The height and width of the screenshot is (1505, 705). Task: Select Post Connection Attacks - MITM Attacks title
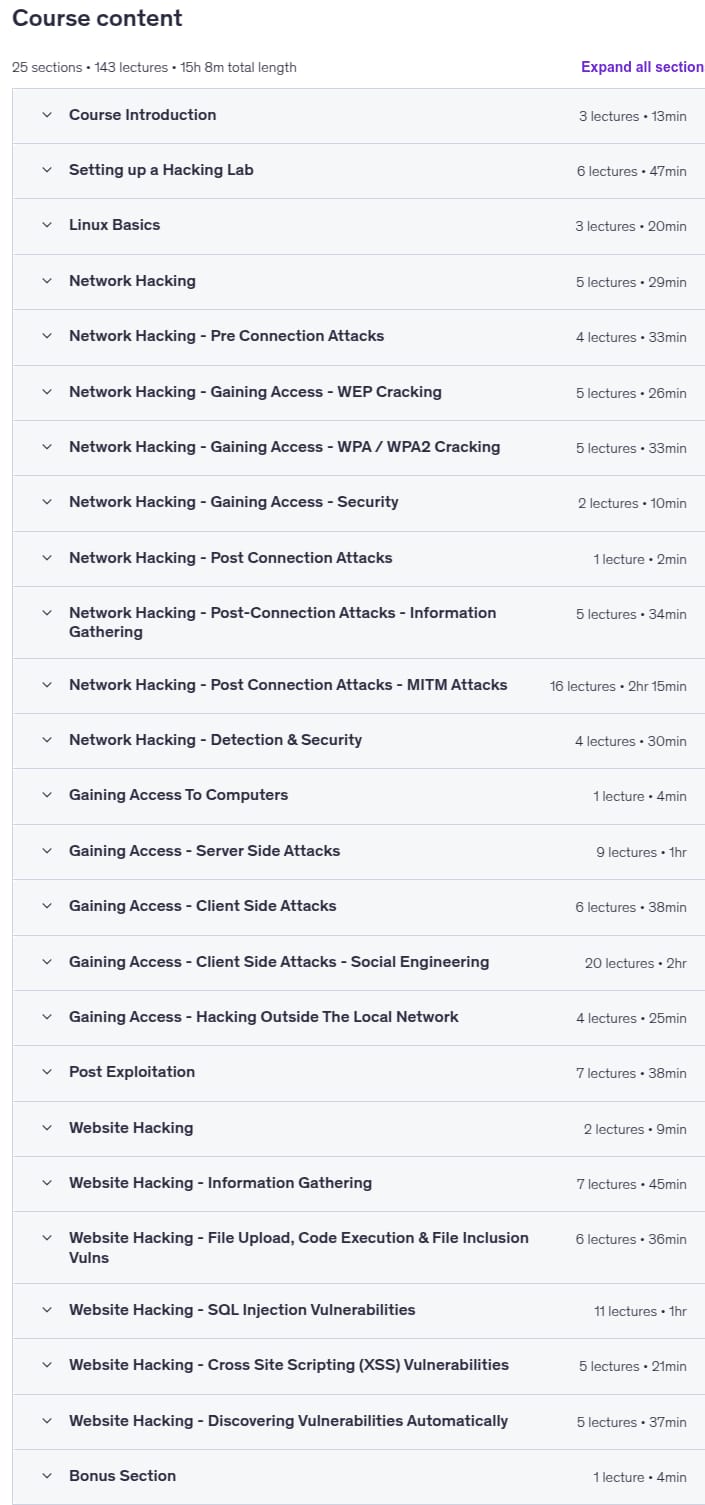288,685
